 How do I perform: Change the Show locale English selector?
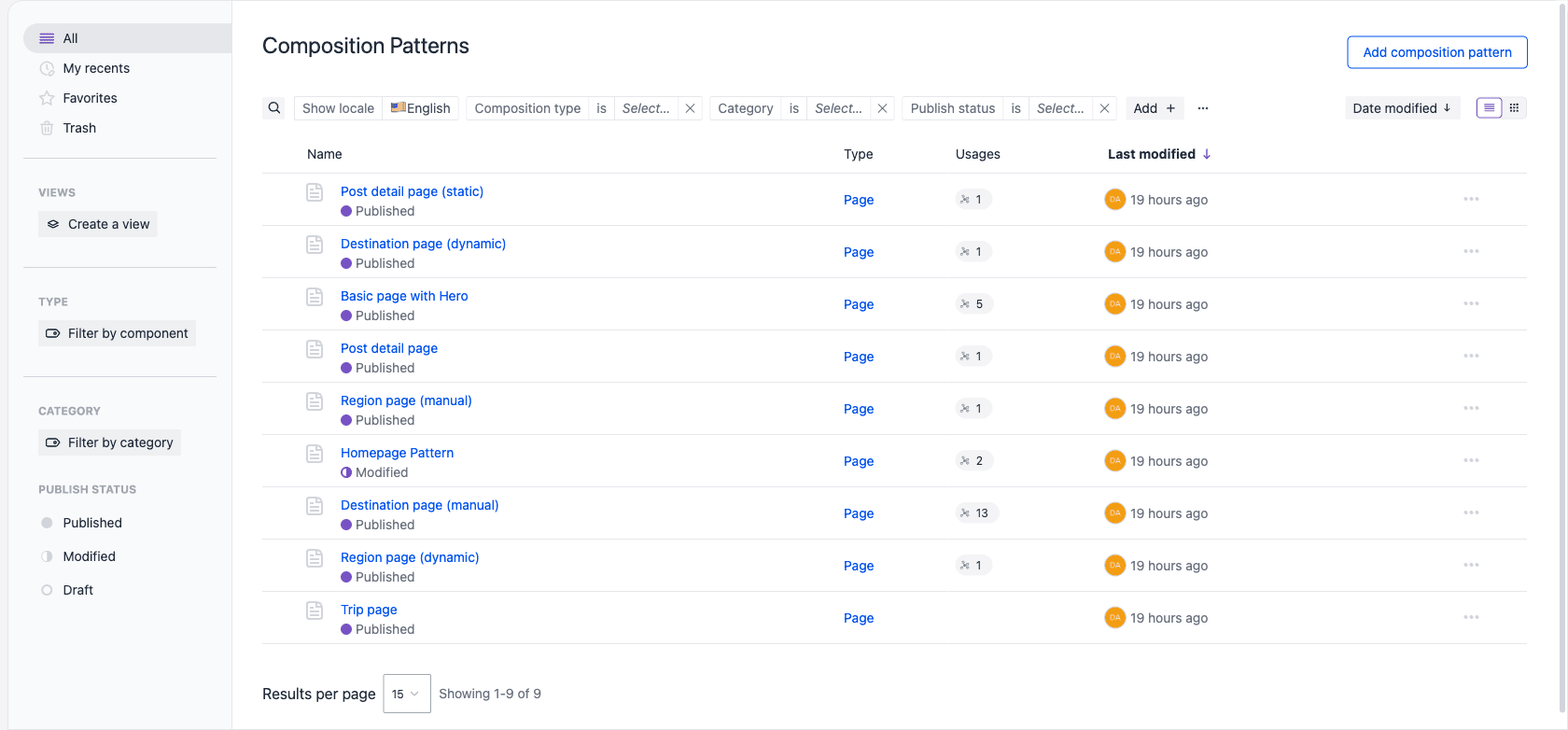tap(420, 108)
